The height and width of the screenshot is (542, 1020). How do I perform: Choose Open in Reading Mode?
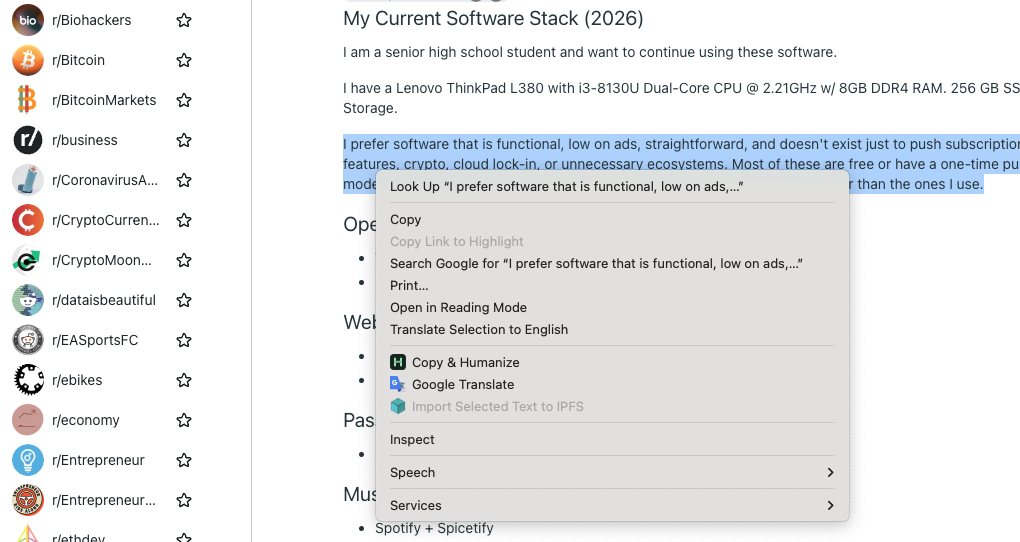[612, 308]
